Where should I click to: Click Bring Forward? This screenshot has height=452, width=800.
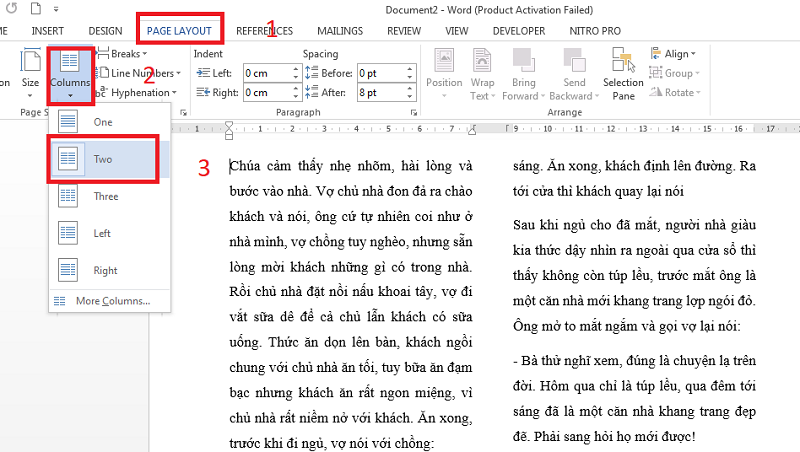click(x=523, y=74)
